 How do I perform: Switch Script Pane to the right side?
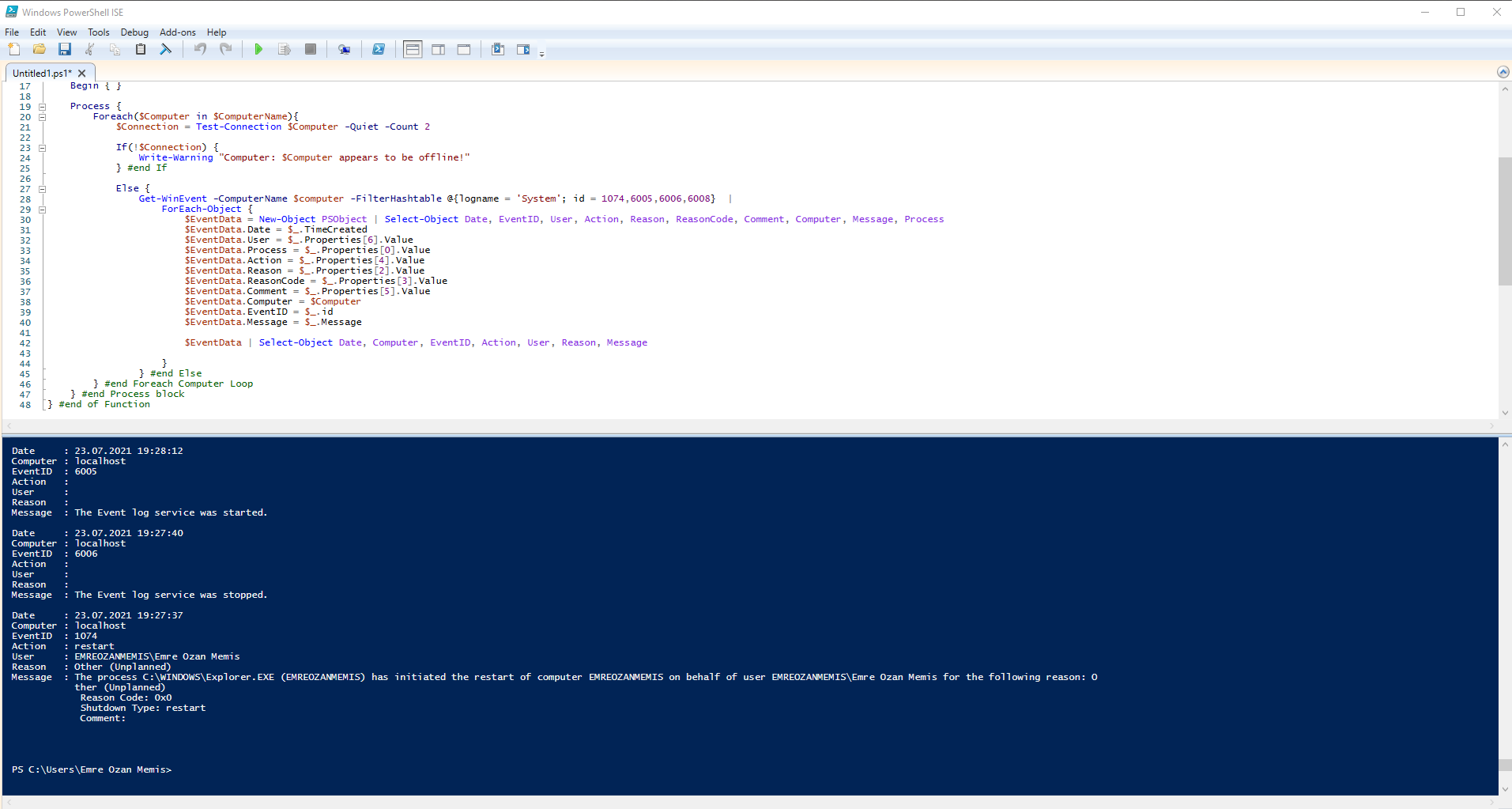point(439,49)
